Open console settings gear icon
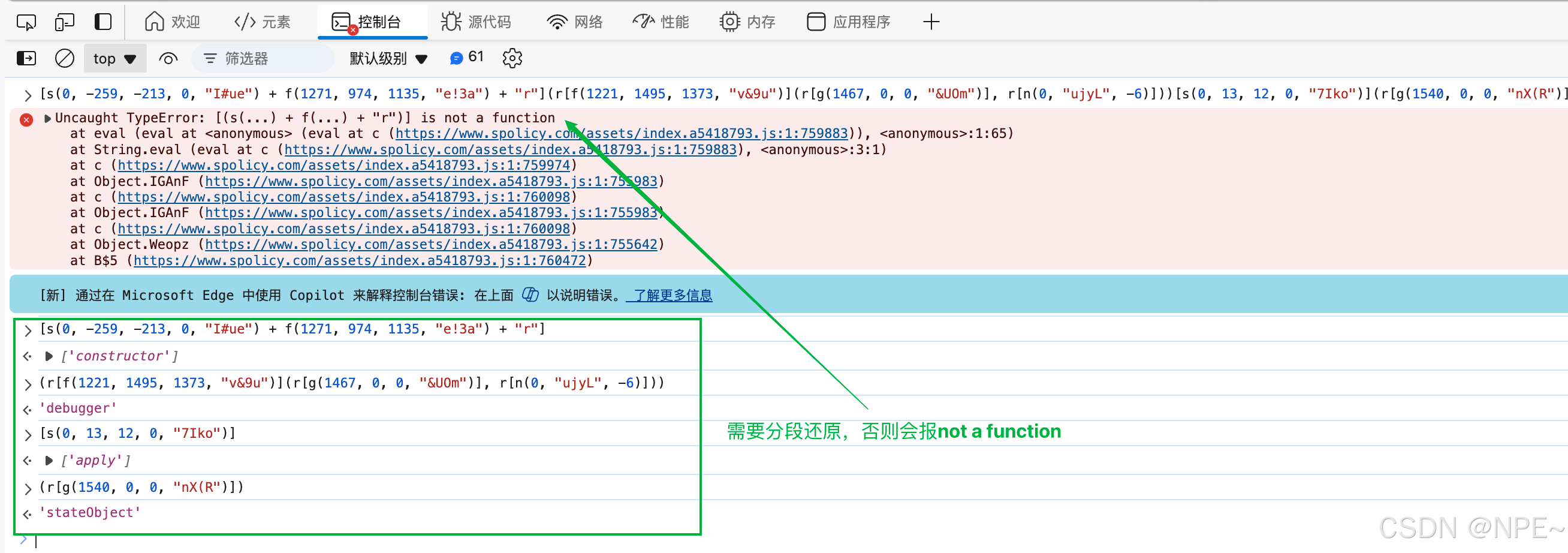The height and width of the screenshot is (553, 1568). tap(512, 58)
